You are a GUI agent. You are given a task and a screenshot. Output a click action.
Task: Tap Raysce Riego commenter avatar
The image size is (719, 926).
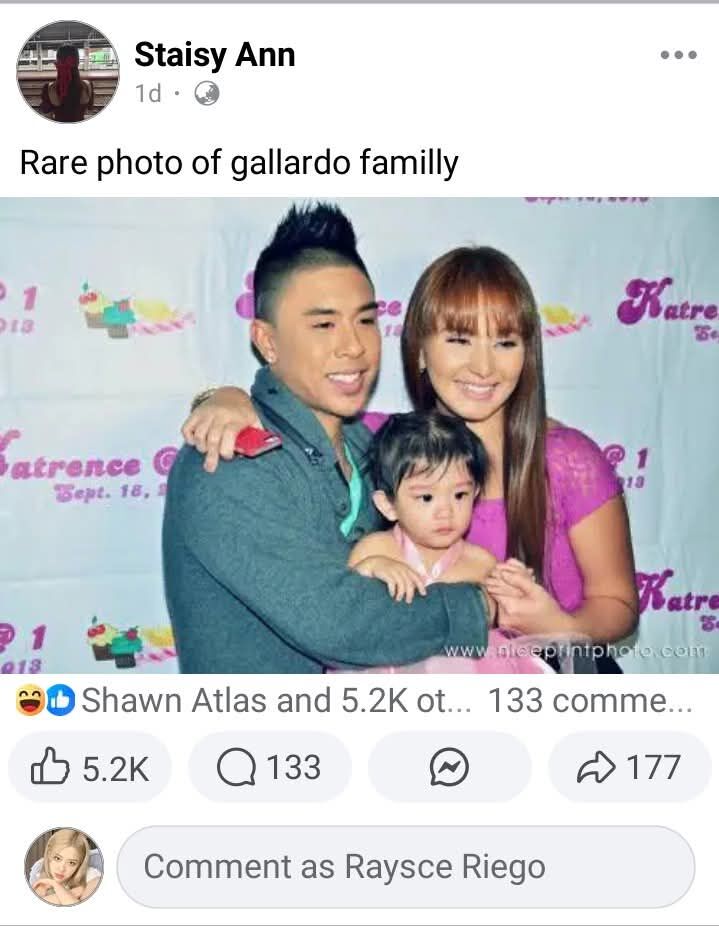click(x=64, y=866)
